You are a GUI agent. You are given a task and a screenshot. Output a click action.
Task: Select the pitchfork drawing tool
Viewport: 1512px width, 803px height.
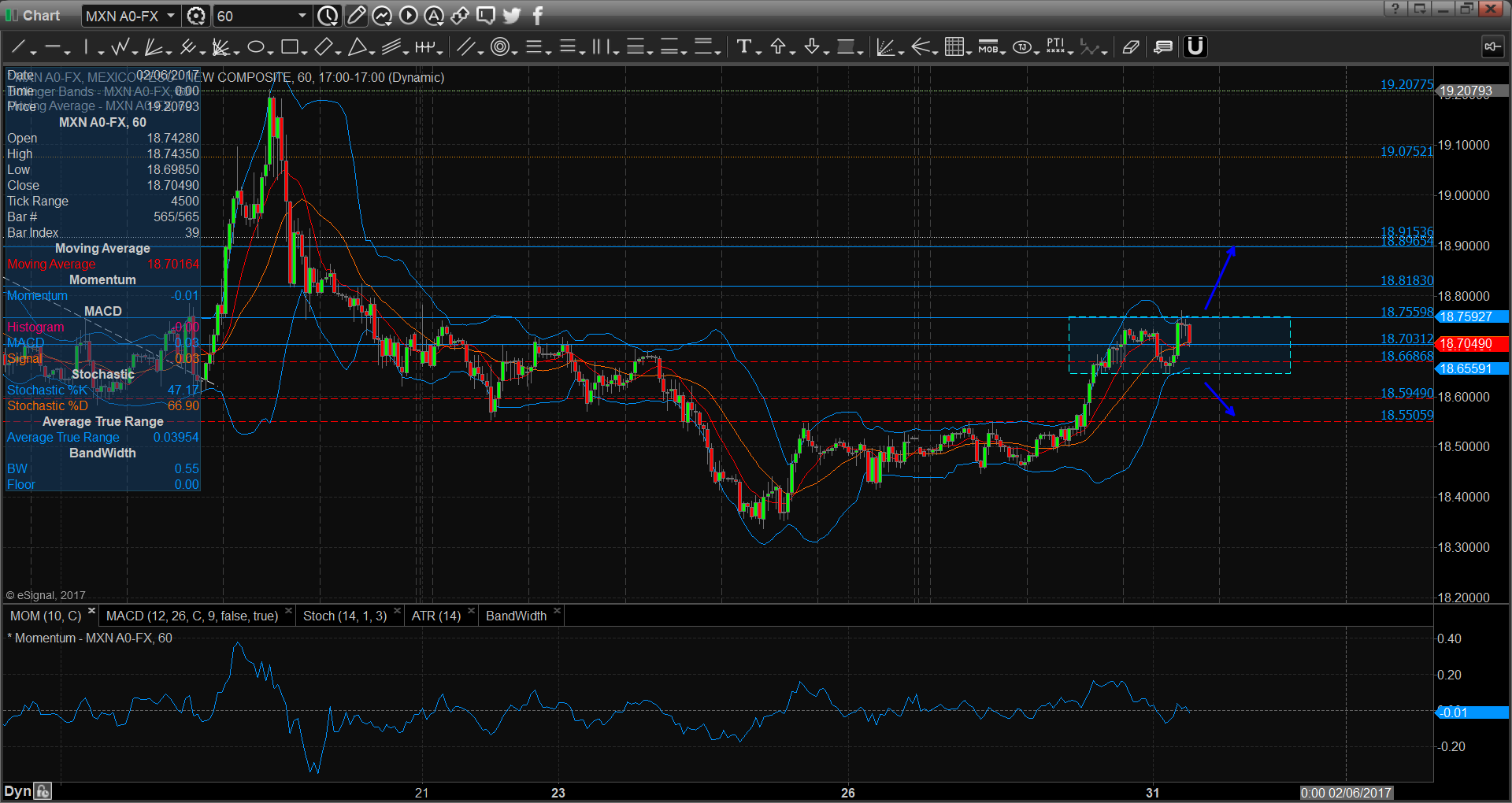click(x=187, y=47)
